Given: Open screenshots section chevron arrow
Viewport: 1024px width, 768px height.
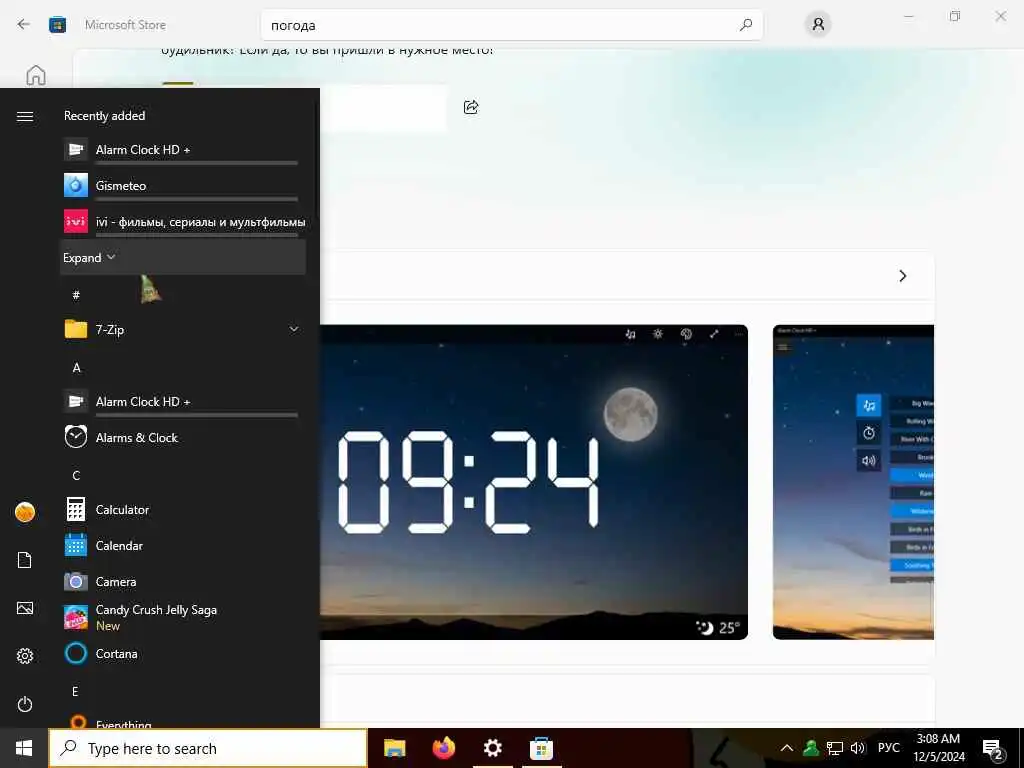Looking at the screenshot, I should pyautogui.click(x=903, y=276).
